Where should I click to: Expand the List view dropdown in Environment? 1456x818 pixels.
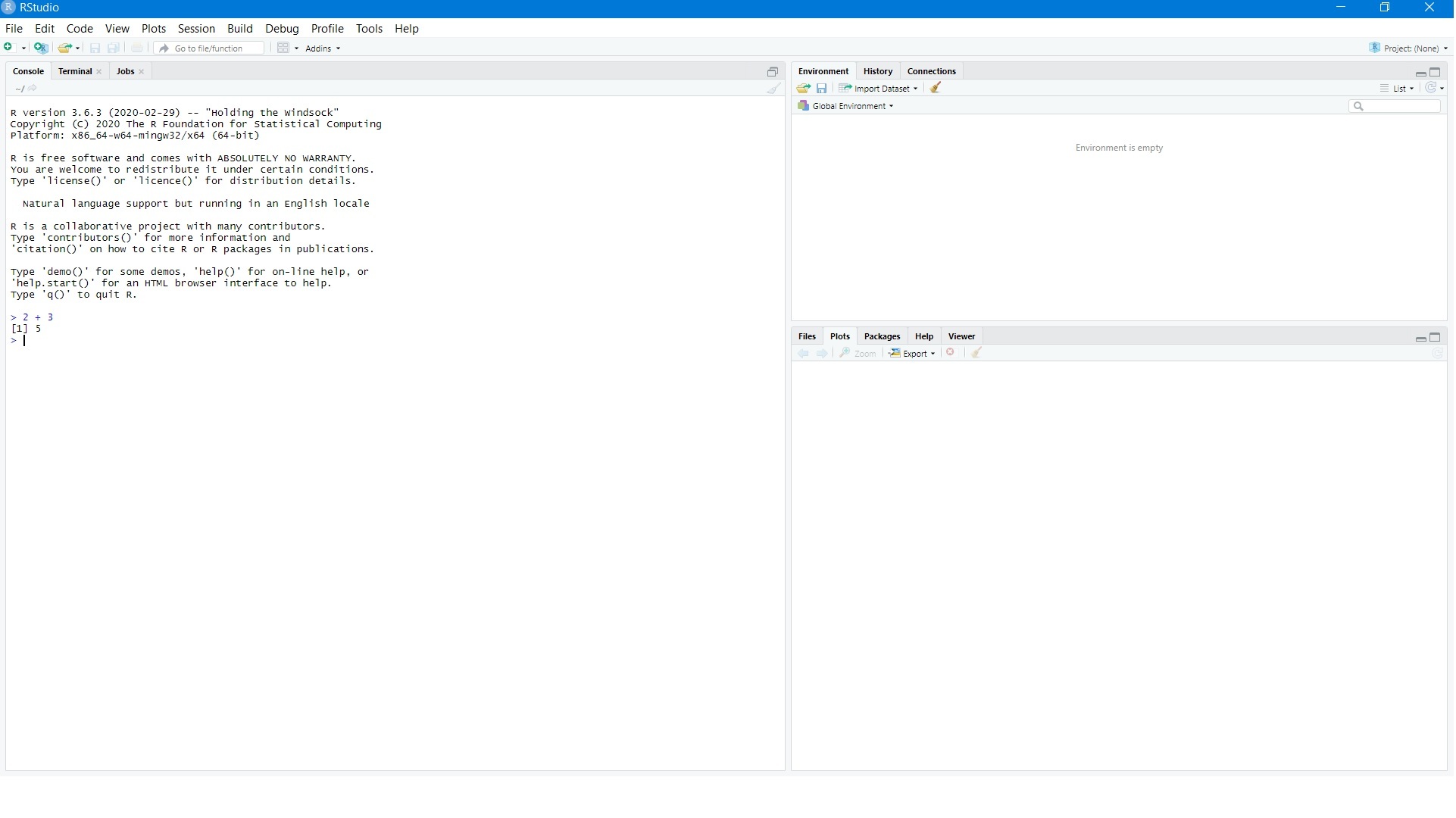(1411, 88)
